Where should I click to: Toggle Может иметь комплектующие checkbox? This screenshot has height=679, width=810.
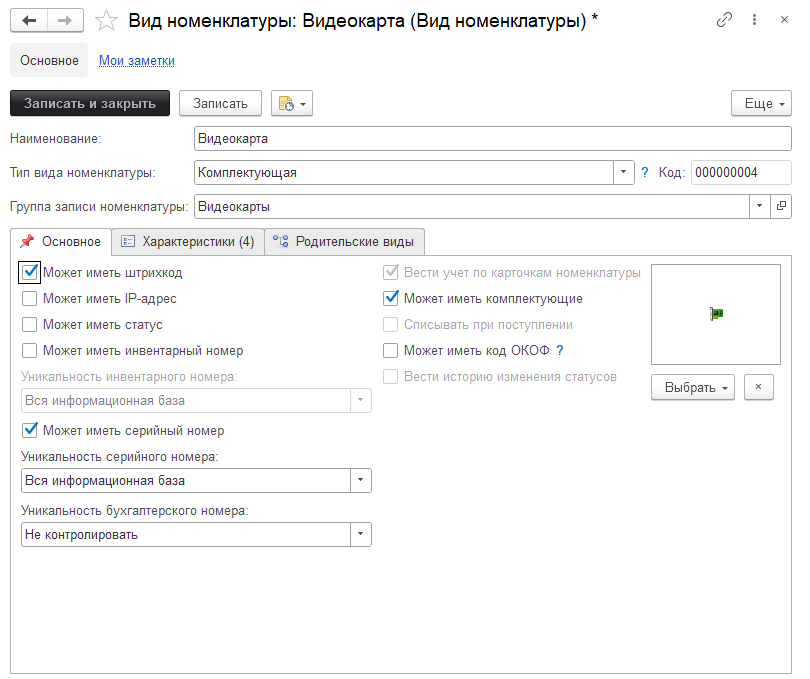click(x=392, y=298)
